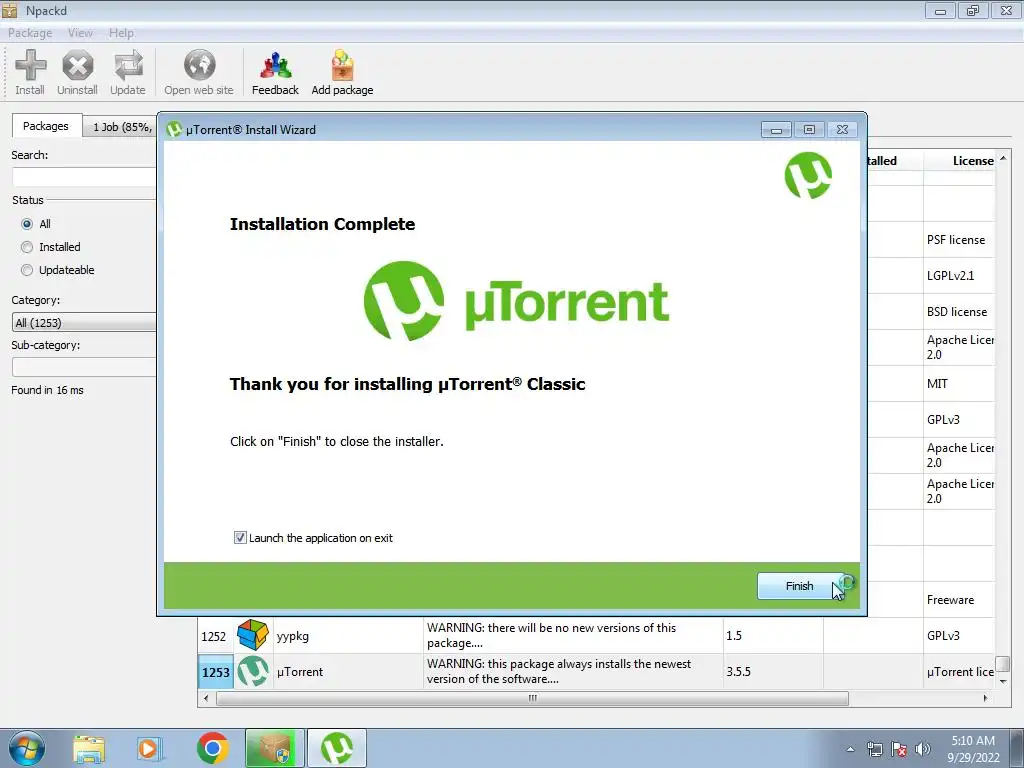Switch to the Packages tab
Image resolution: width=1024 pixels, height=768 pixels.
point(46,126)
